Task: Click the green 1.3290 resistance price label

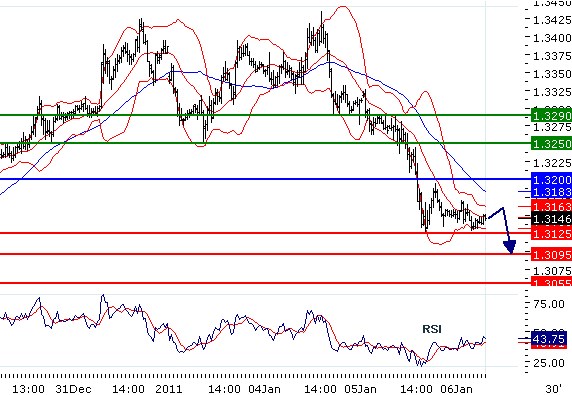Action: (x=551, y=116)
